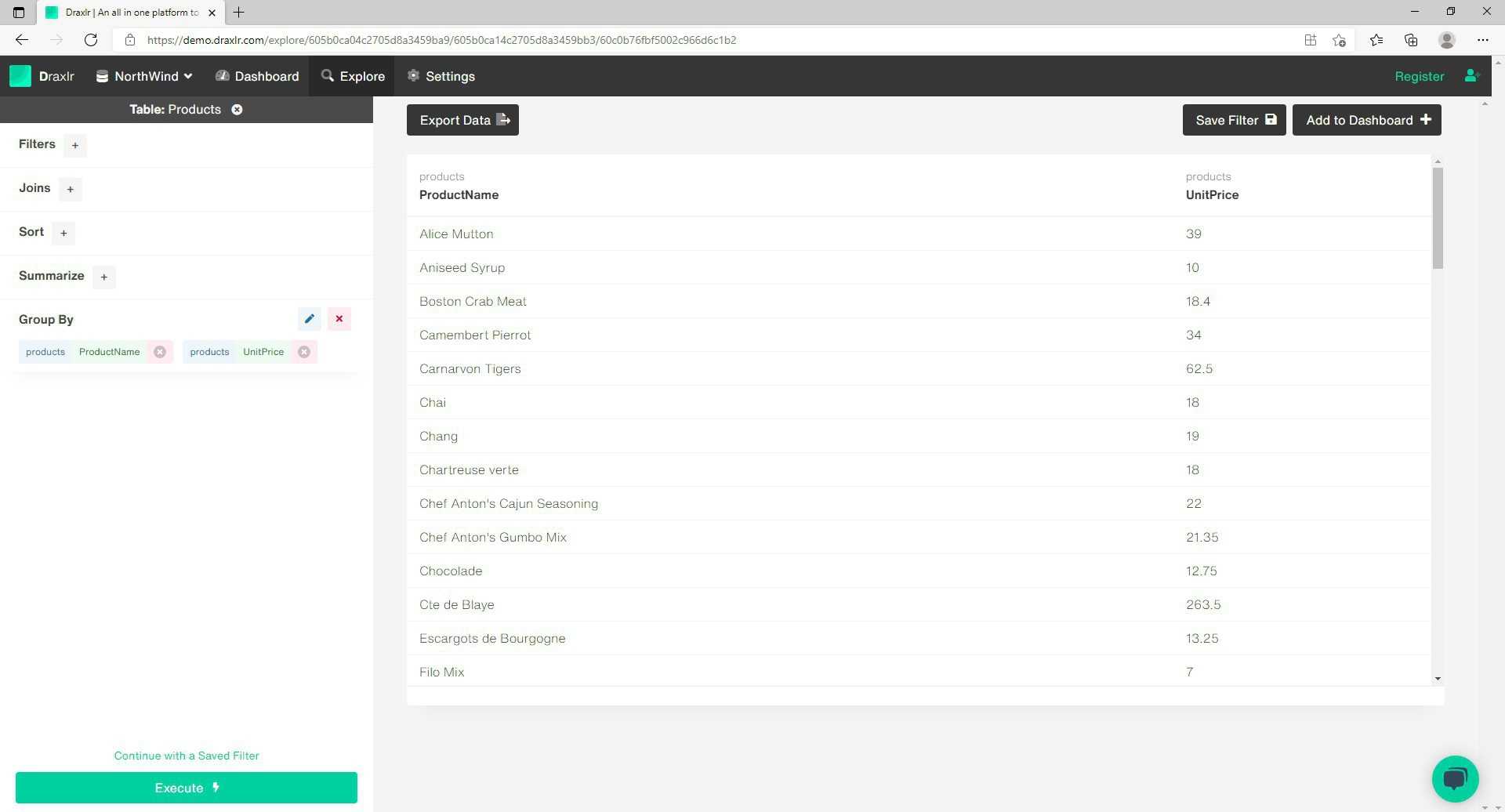Click the Chocolade cell
The height and width of the screenshot is (812, 1505).
[451, 571]
